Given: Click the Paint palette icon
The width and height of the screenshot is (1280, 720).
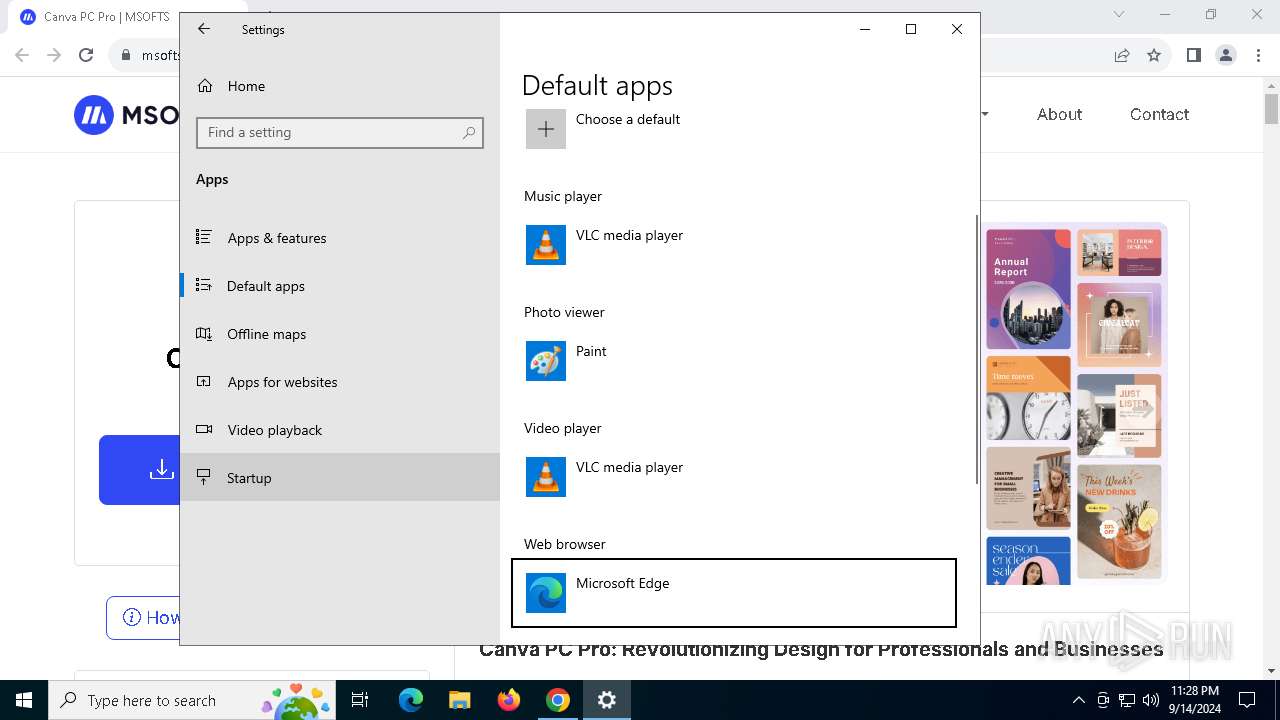Looking at the screenshot, I should pos(546,361).
